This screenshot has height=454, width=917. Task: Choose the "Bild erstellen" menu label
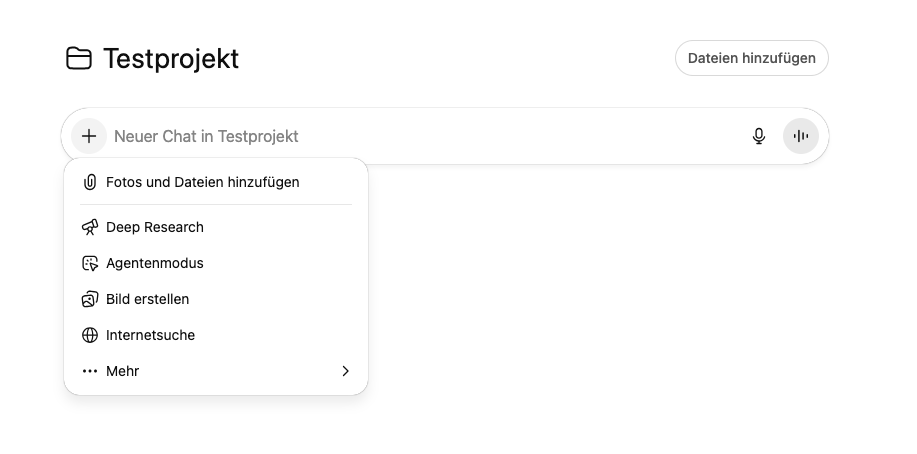click(x=148, y=299)
